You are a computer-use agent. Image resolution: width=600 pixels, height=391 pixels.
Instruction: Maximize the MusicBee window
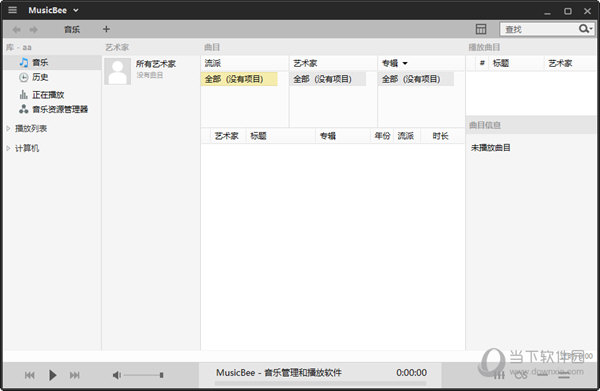(x=568, y=11)
